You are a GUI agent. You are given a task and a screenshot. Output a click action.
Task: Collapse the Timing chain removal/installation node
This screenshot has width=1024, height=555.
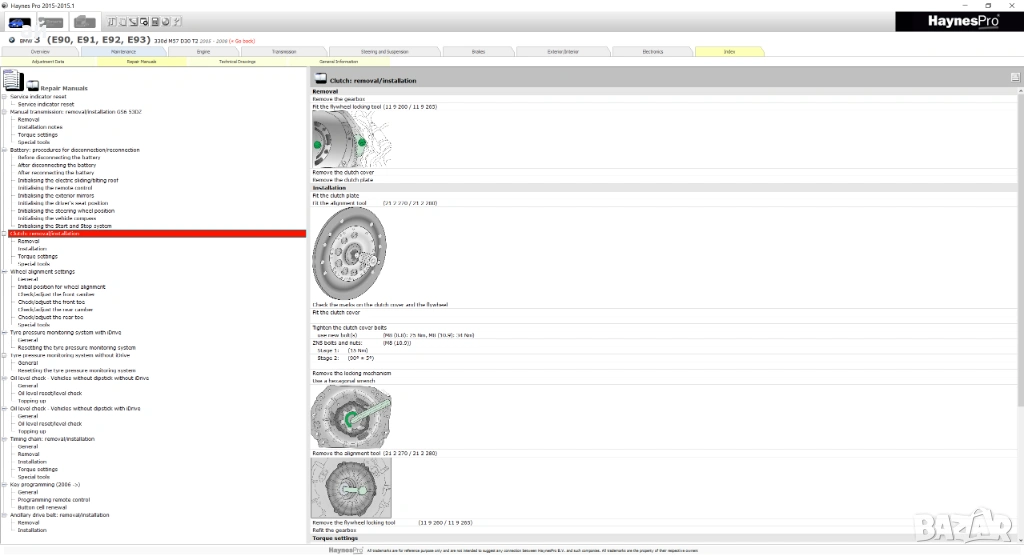pos(4,439)
